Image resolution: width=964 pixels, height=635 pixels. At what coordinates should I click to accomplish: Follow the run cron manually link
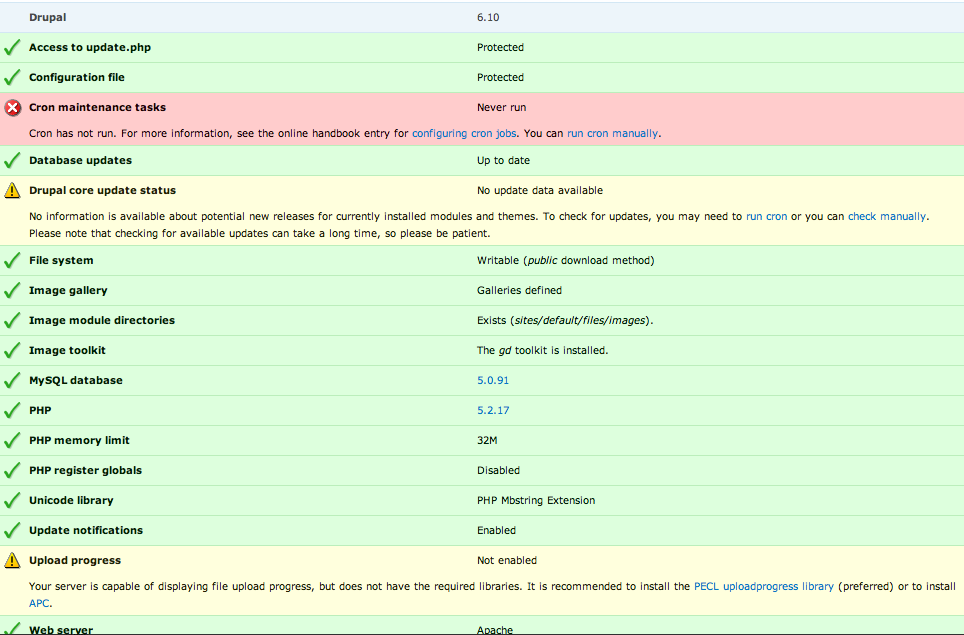[x=612, y=133]
